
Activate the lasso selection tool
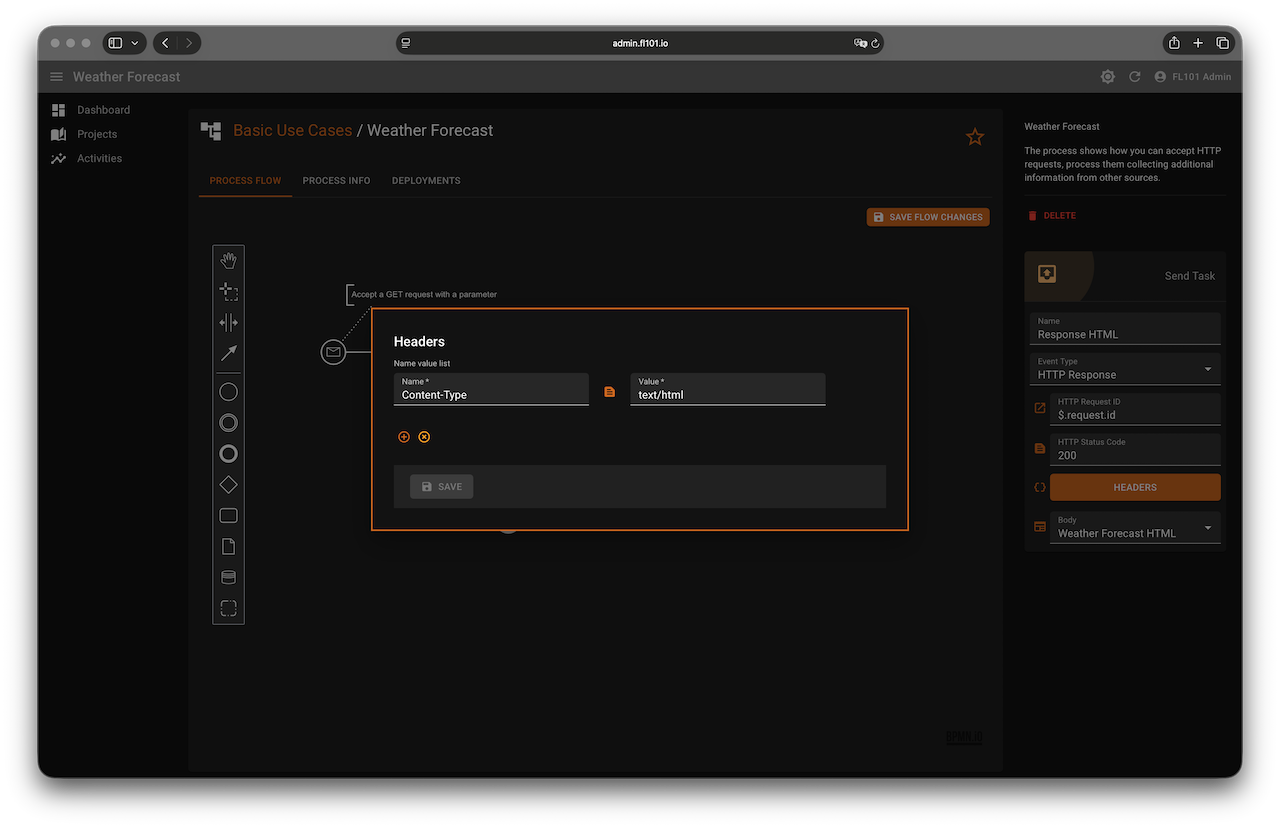(x=228, y=292)
